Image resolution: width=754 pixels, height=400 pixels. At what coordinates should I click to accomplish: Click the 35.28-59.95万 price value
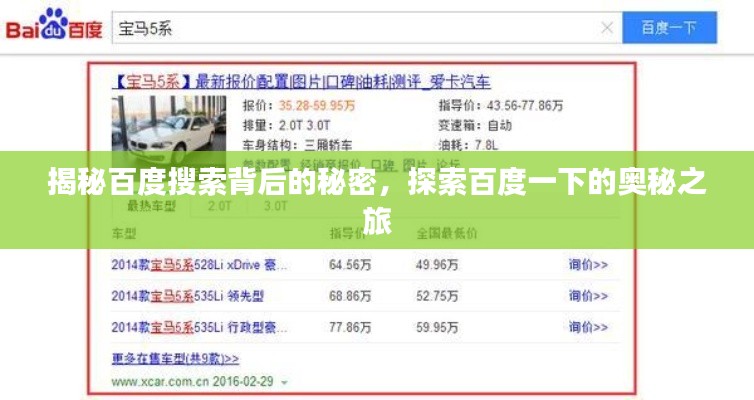coord(317,105)
